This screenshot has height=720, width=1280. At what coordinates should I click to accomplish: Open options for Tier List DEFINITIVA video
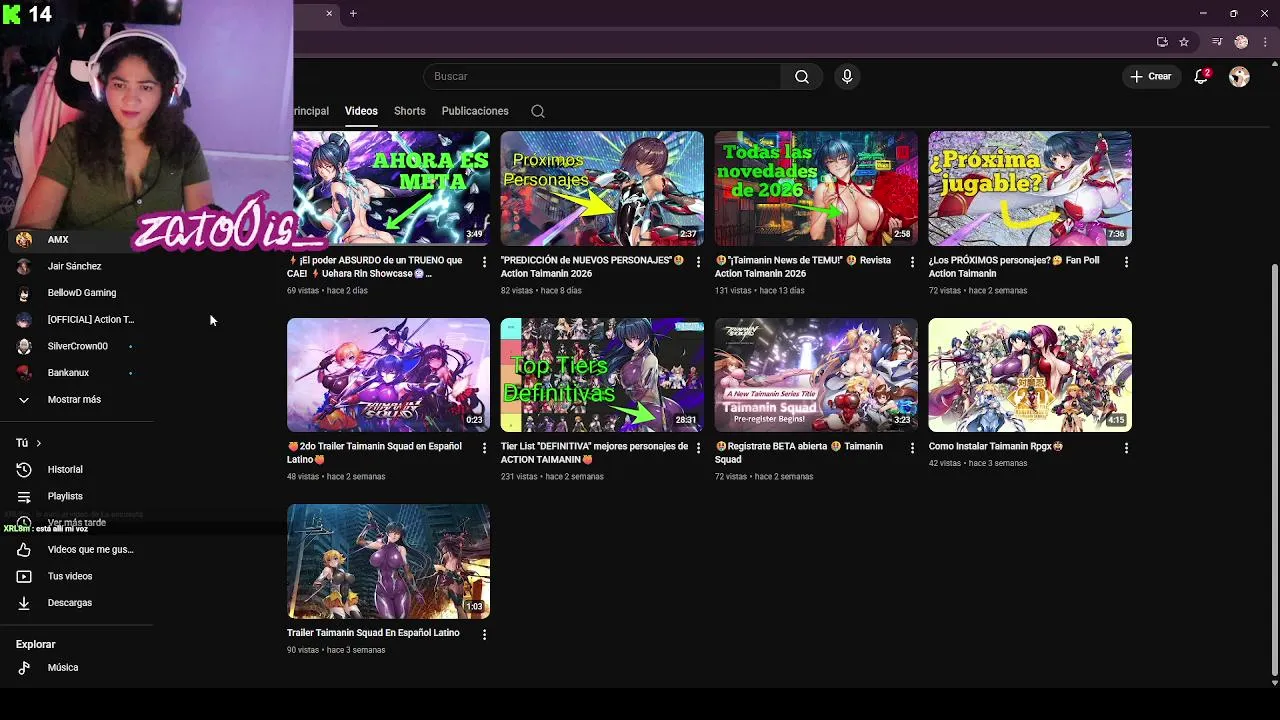(698, 448)
